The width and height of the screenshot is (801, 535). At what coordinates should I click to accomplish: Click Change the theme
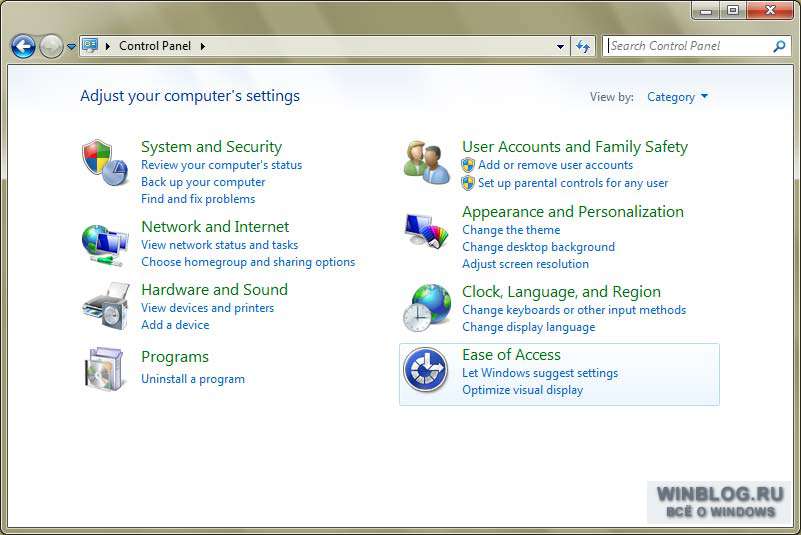click(x=511, y=230)
